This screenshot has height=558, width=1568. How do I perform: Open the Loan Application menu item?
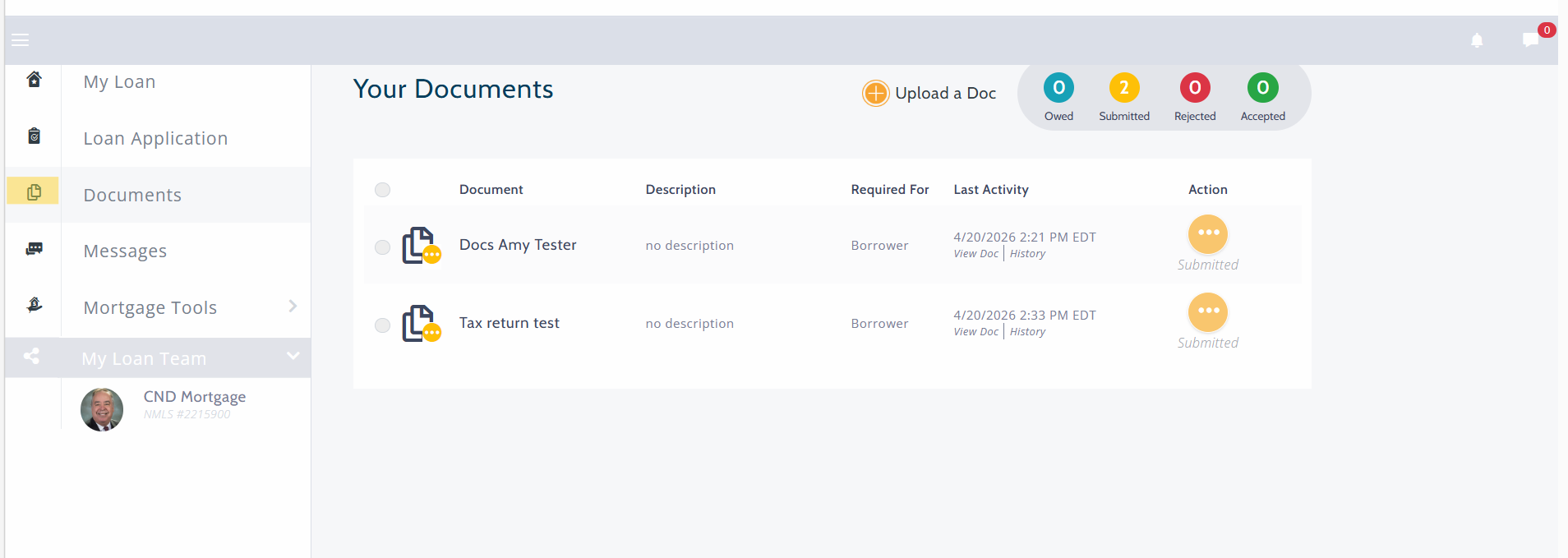pos(155,139)
